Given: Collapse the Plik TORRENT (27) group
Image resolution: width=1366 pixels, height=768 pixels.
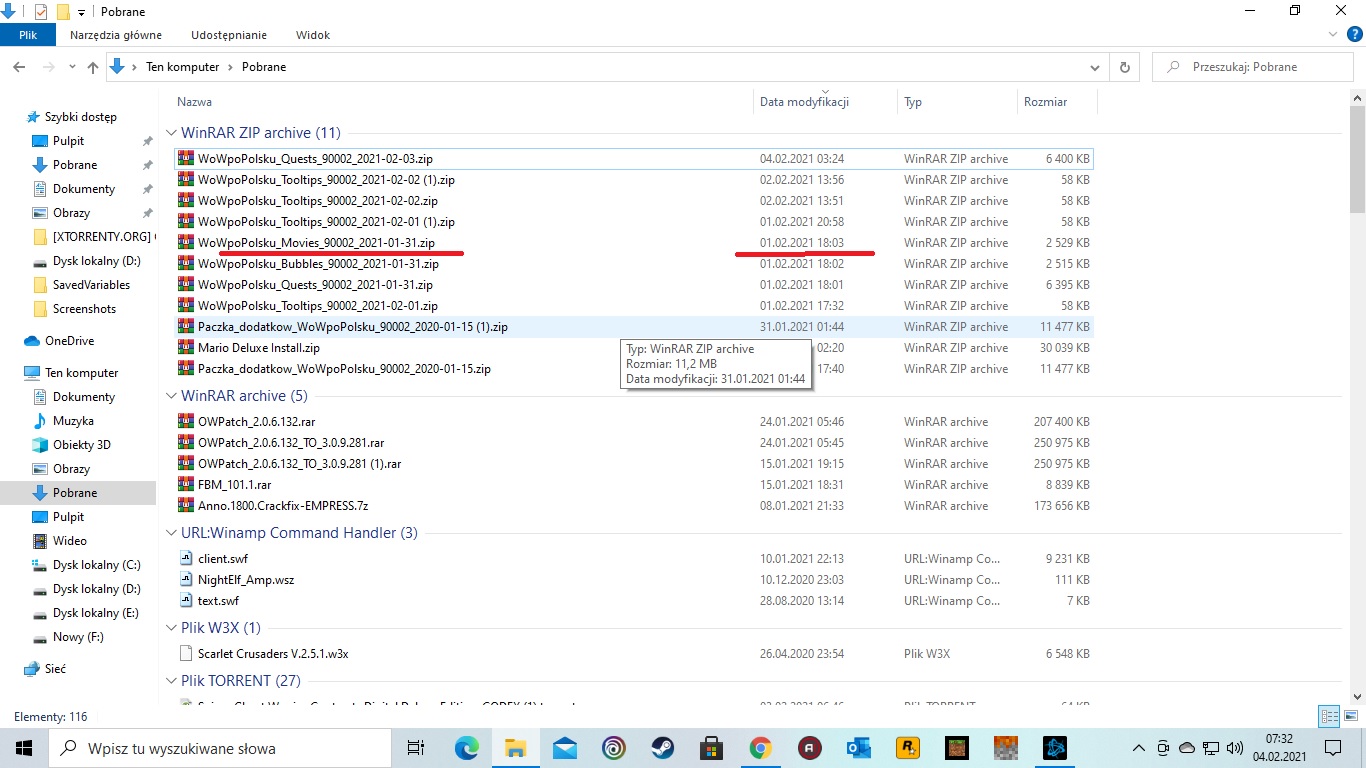Looking at the screenshot, I should coord(171,681).
